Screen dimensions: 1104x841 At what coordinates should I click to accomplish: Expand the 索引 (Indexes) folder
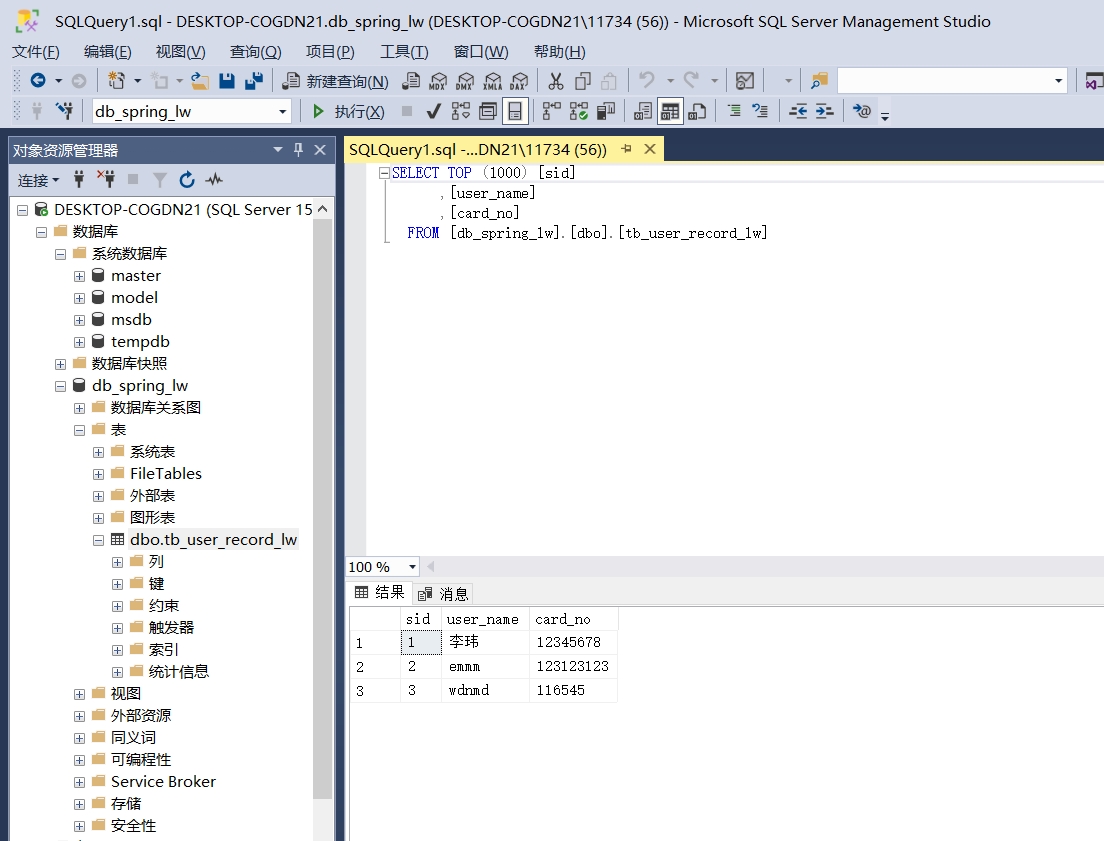[118, 650]
